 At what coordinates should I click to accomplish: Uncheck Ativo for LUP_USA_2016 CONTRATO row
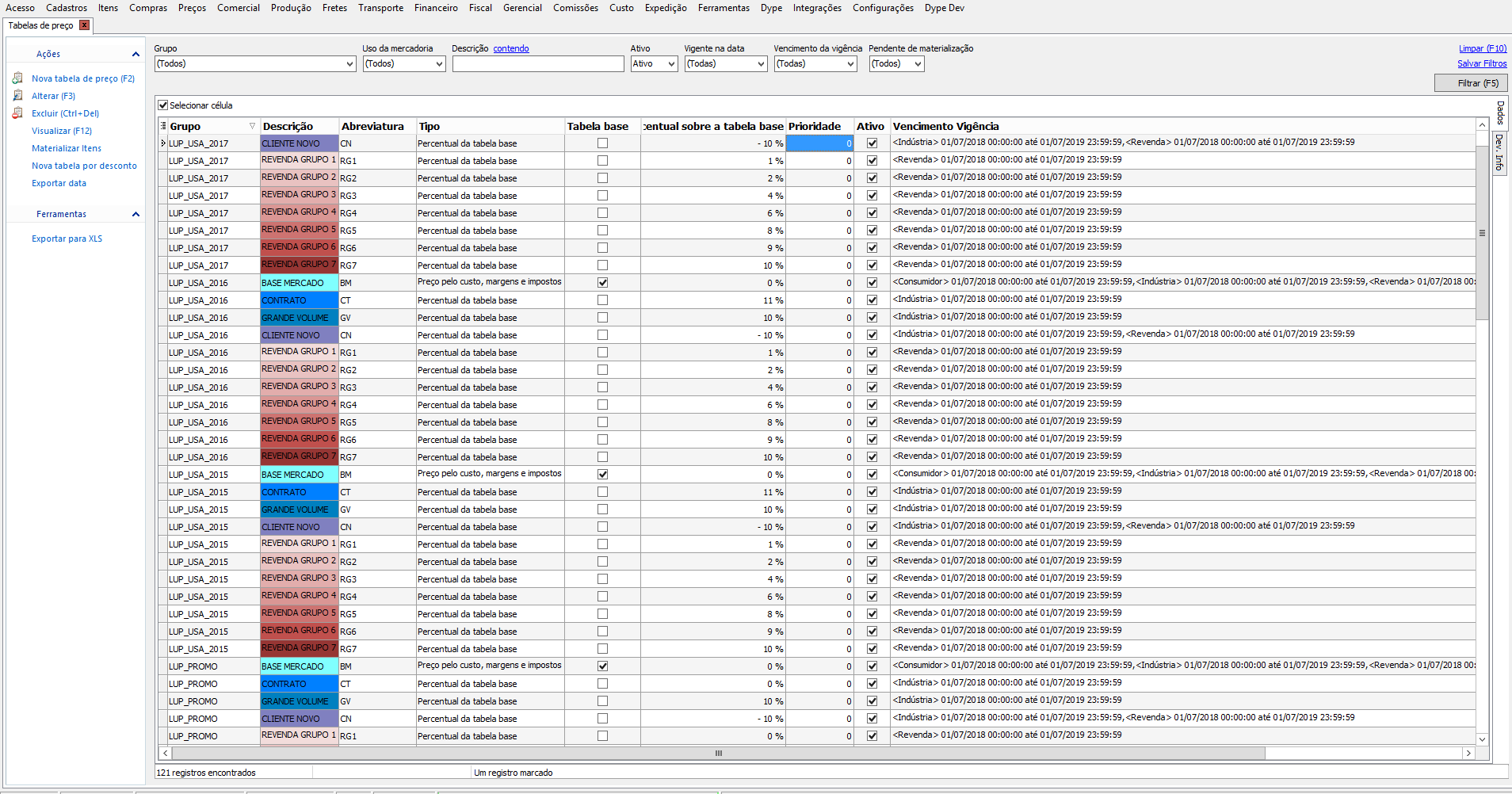pyautogui.click(x=872, y=300)
